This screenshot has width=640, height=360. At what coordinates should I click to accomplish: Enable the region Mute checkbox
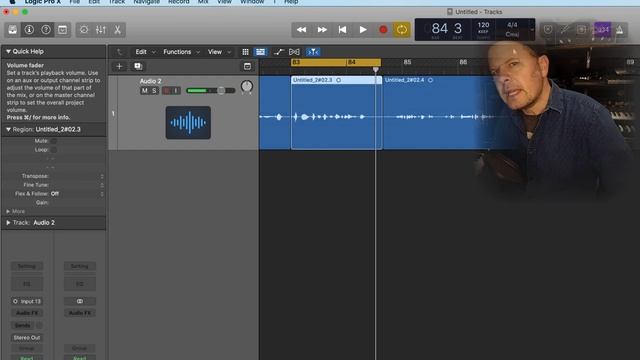(53, 141)
